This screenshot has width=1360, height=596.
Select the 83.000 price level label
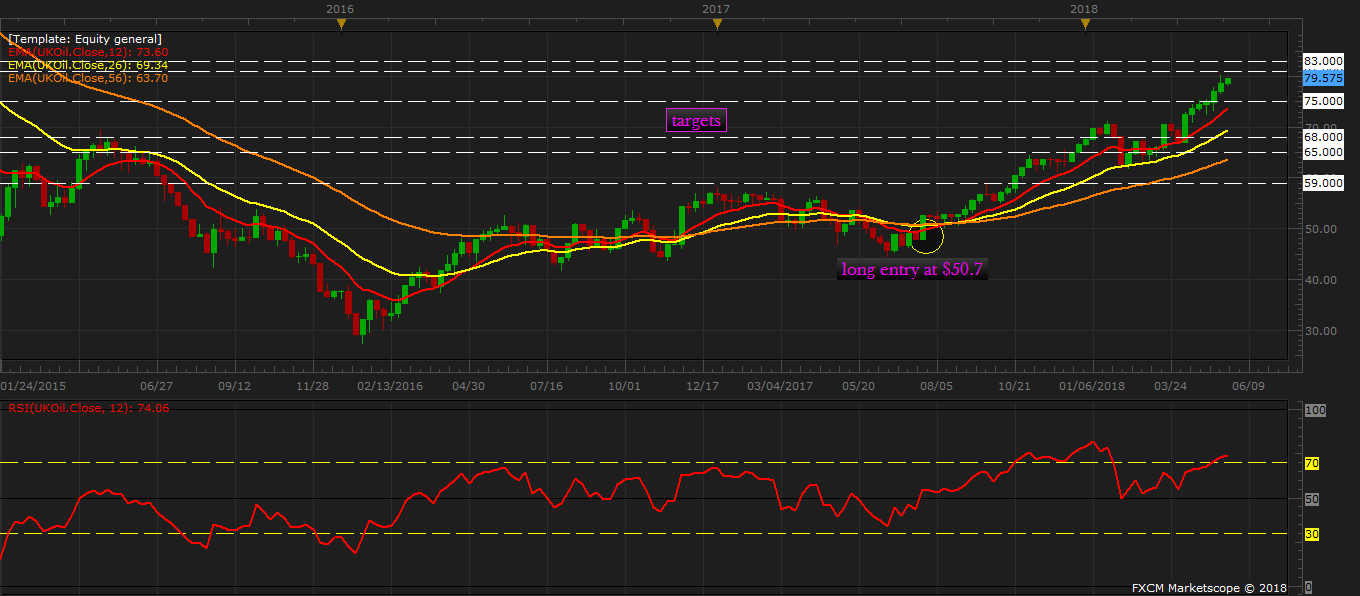1323,61
